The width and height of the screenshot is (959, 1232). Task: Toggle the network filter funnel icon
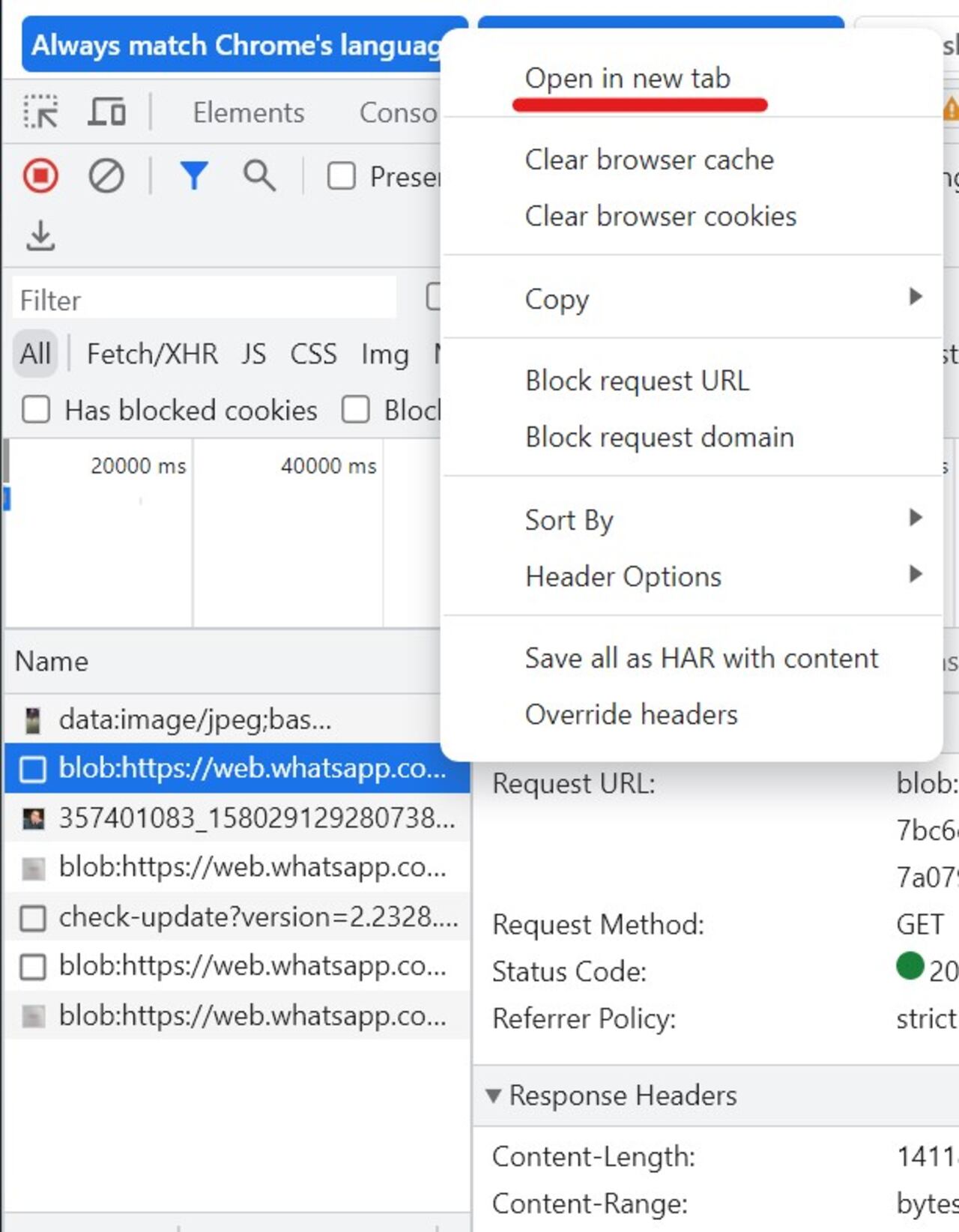pos(194,177)
